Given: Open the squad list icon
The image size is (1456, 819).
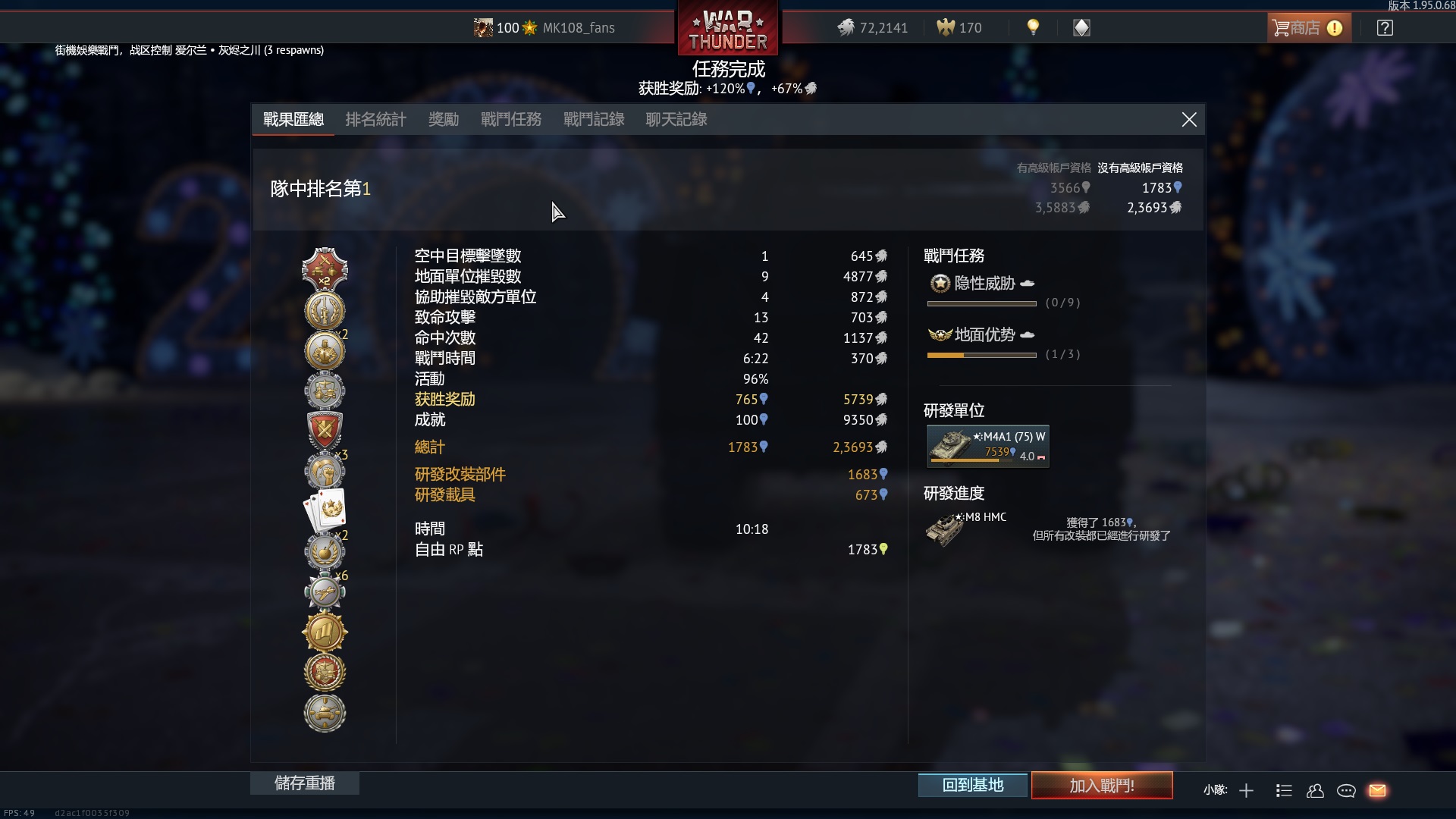Looking at the screenshot, I should click(x=1284, y=790).
